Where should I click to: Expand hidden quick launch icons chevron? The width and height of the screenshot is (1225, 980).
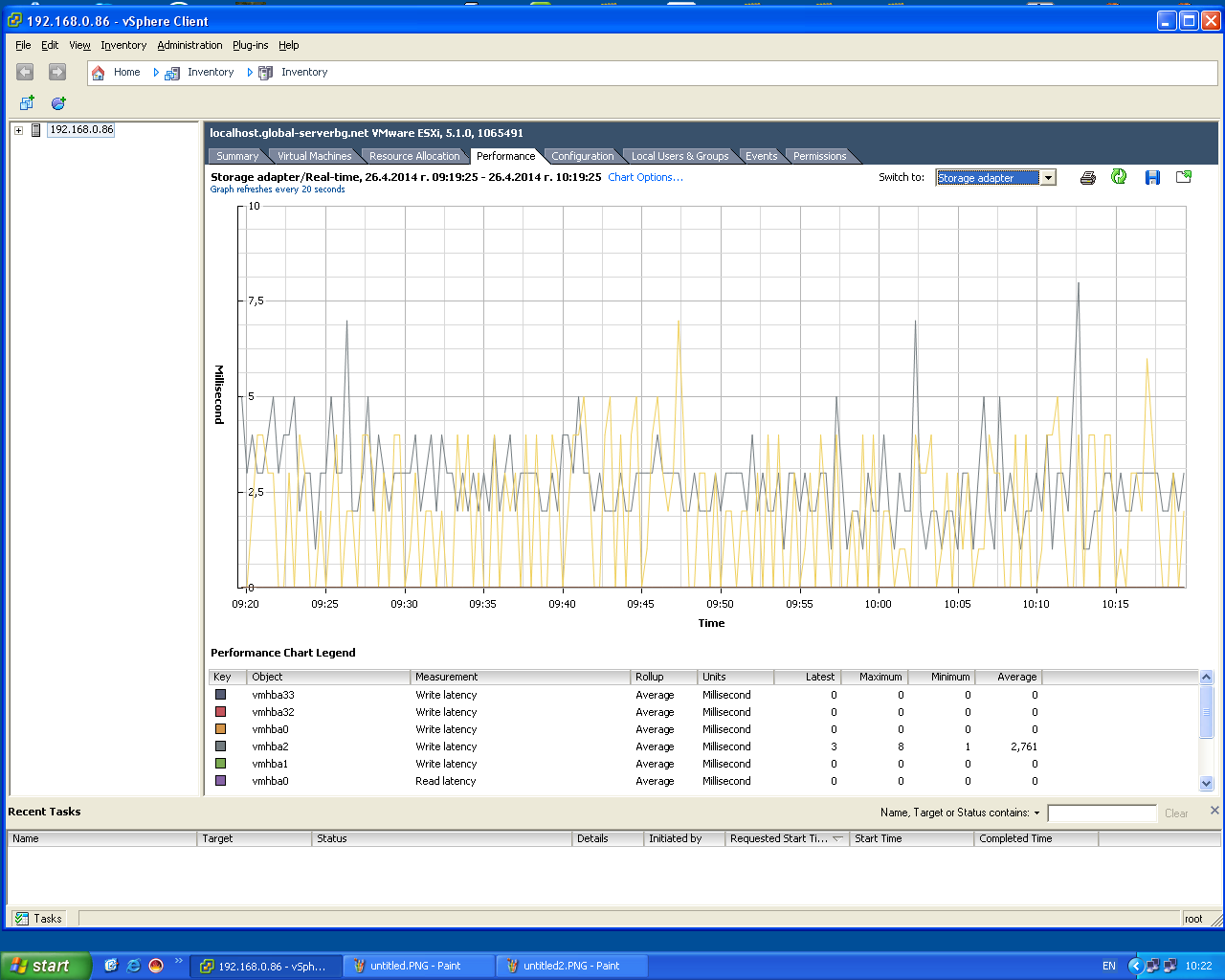(x=178, y=962)
